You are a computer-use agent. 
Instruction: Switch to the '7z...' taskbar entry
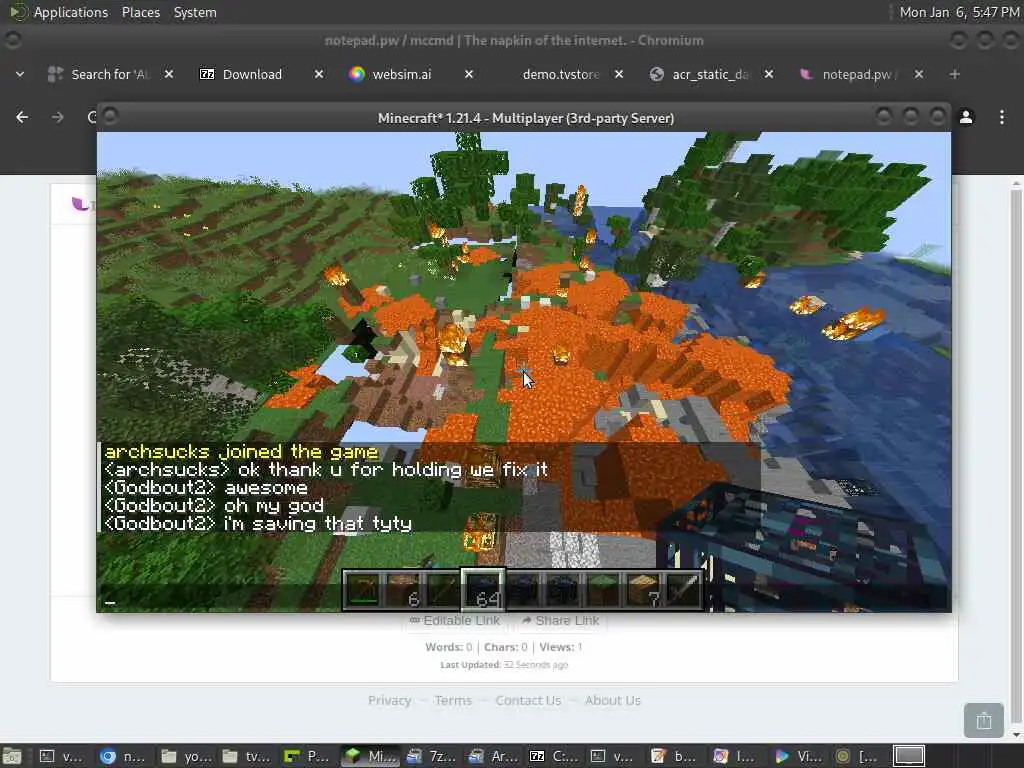click(431, 756)
